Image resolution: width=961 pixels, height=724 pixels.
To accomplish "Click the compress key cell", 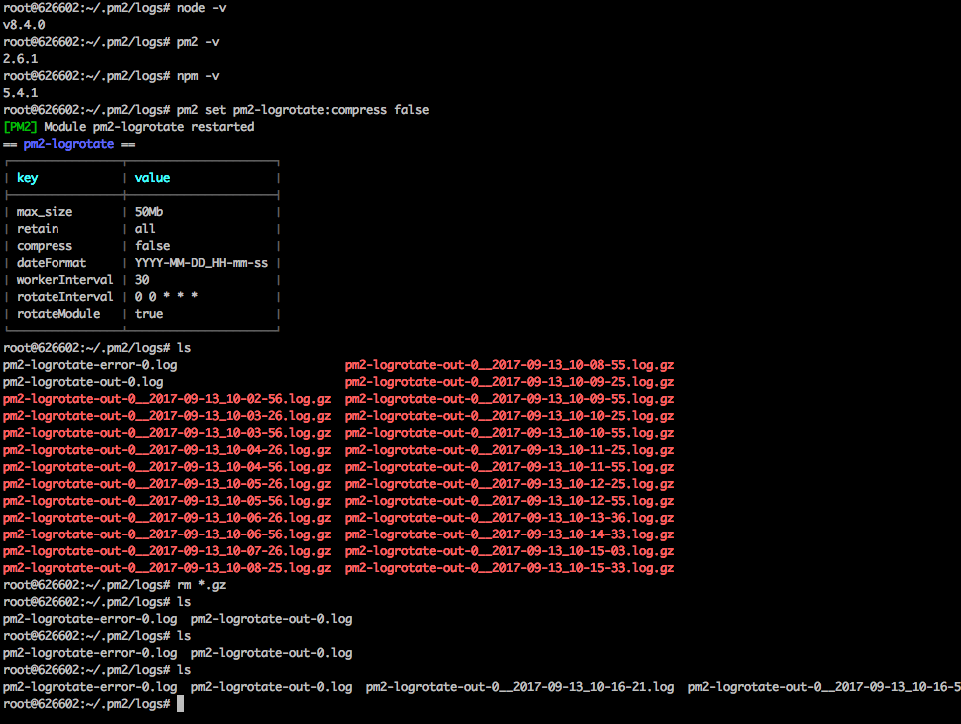I will point(44,246).
